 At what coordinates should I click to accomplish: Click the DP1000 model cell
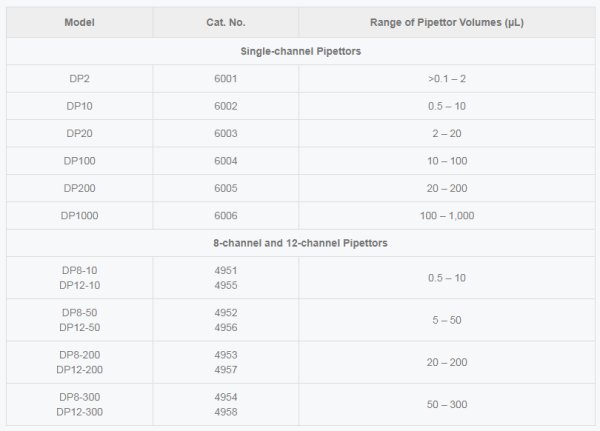(79, 215)
